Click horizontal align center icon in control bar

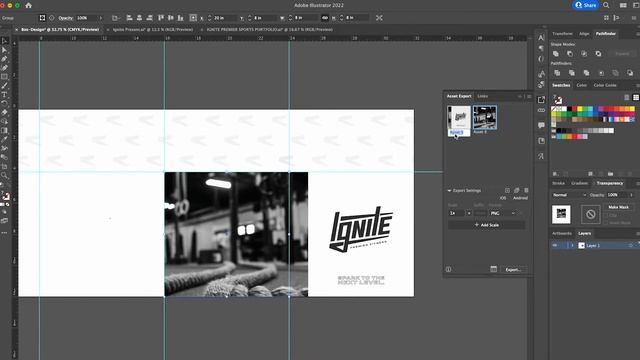pyautogui.click(x=140, y=18)
